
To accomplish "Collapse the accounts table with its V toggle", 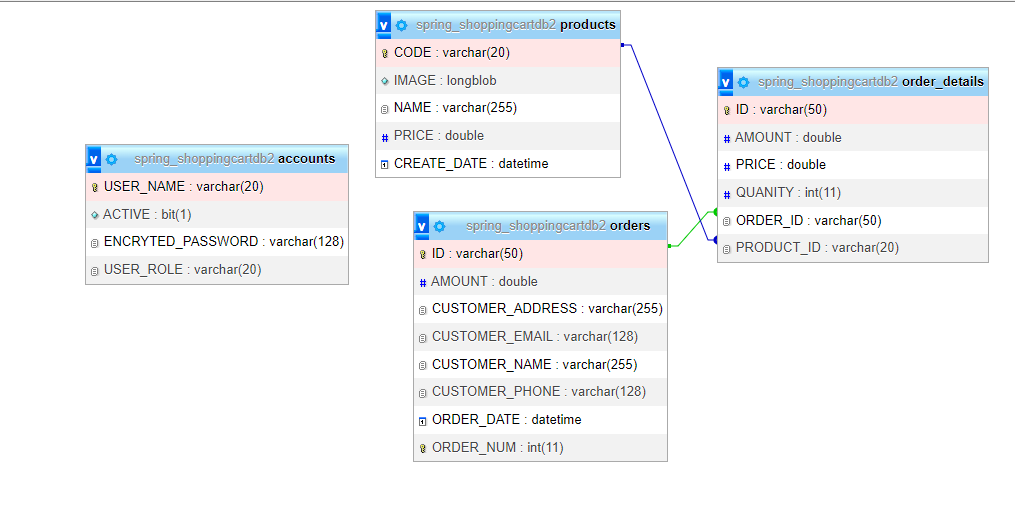I will (93, 159).
